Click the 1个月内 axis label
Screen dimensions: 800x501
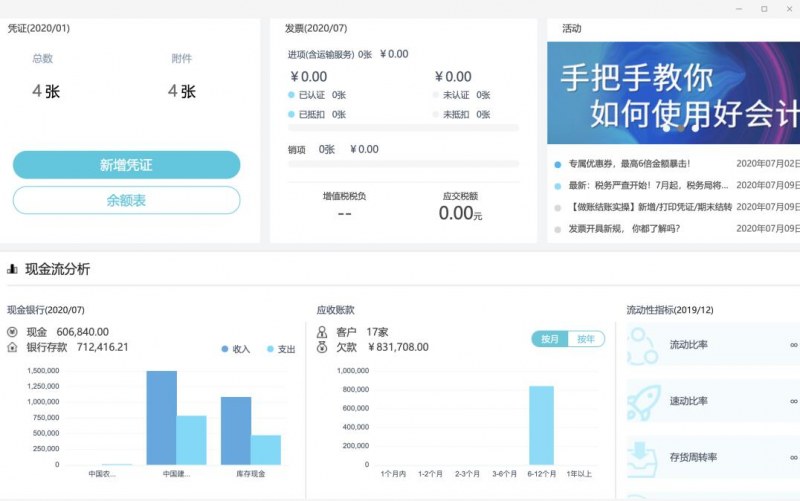point(393,474)
